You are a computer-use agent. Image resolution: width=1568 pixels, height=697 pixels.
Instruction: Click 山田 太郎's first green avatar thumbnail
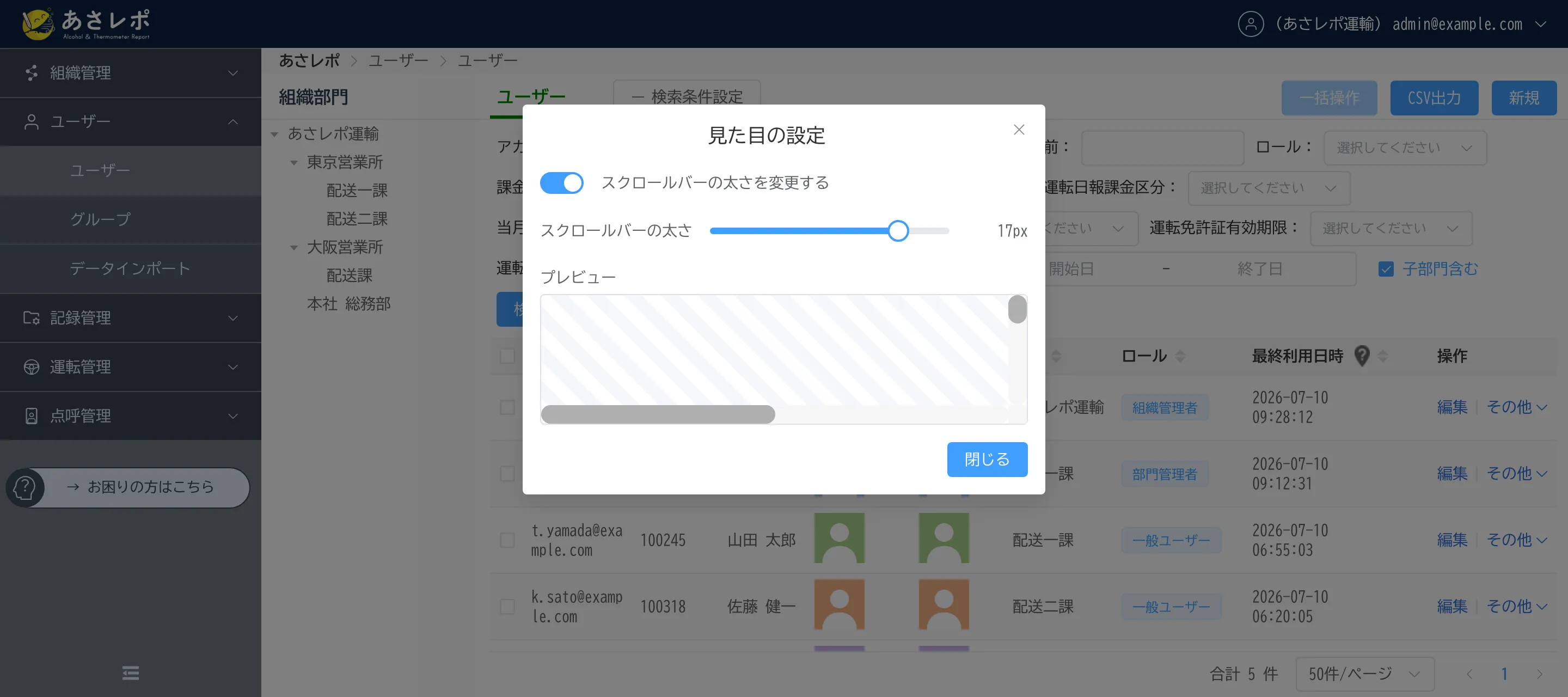(x=840, y=538)
